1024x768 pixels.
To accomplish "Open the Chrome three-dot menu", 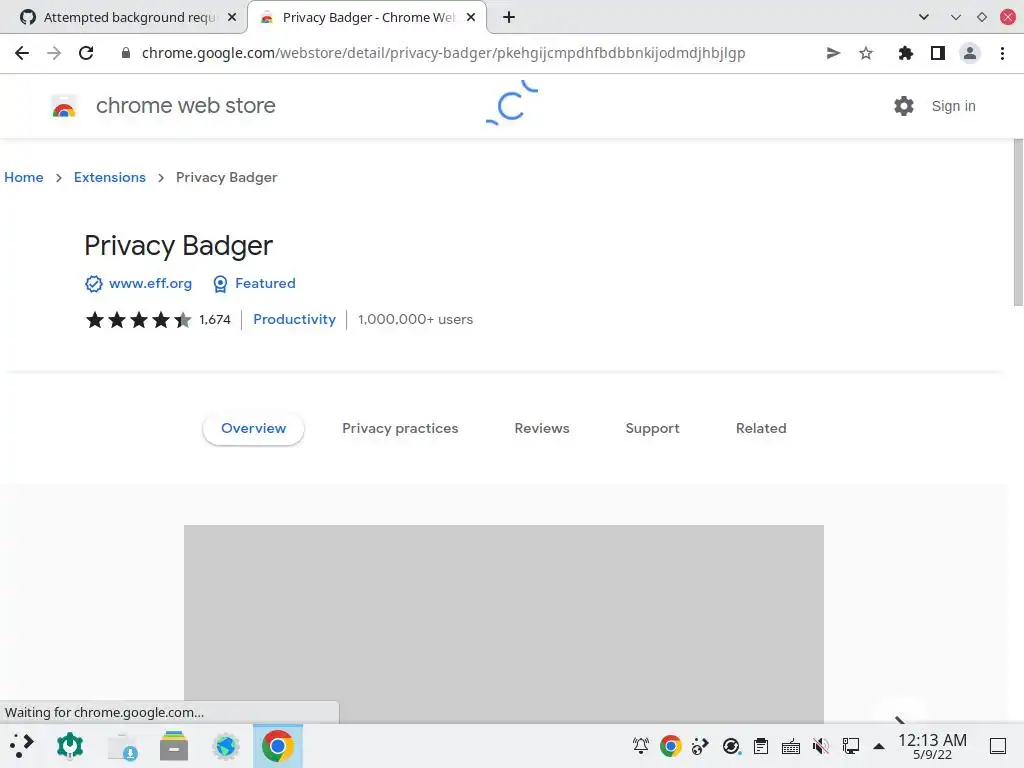I will click(x=1002, y=53).
